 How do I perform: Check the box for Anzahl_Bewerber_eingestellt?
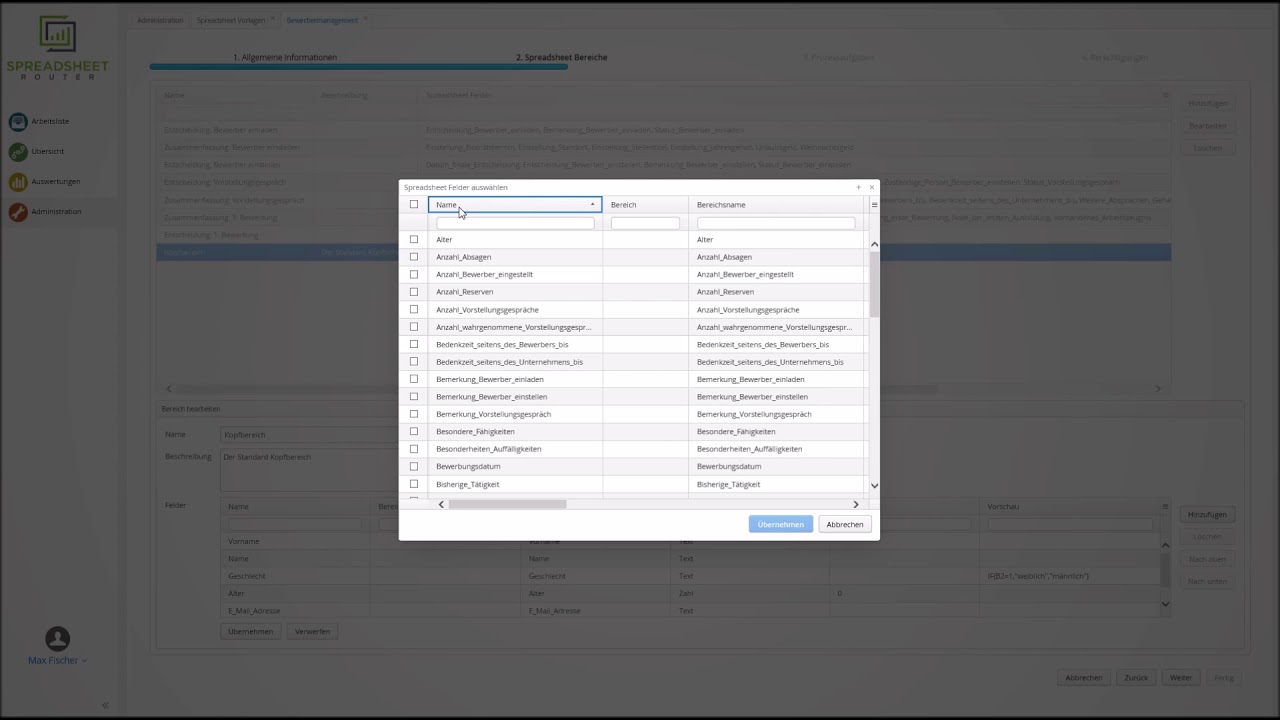click(x=414, y=274)
